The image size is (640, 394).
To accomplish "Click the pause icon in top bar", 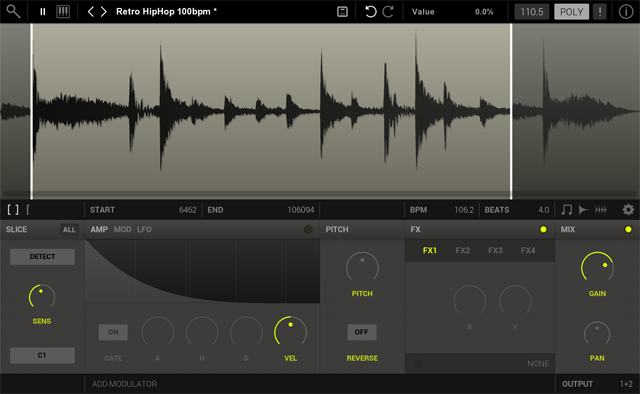I will [x=42, y=12].
